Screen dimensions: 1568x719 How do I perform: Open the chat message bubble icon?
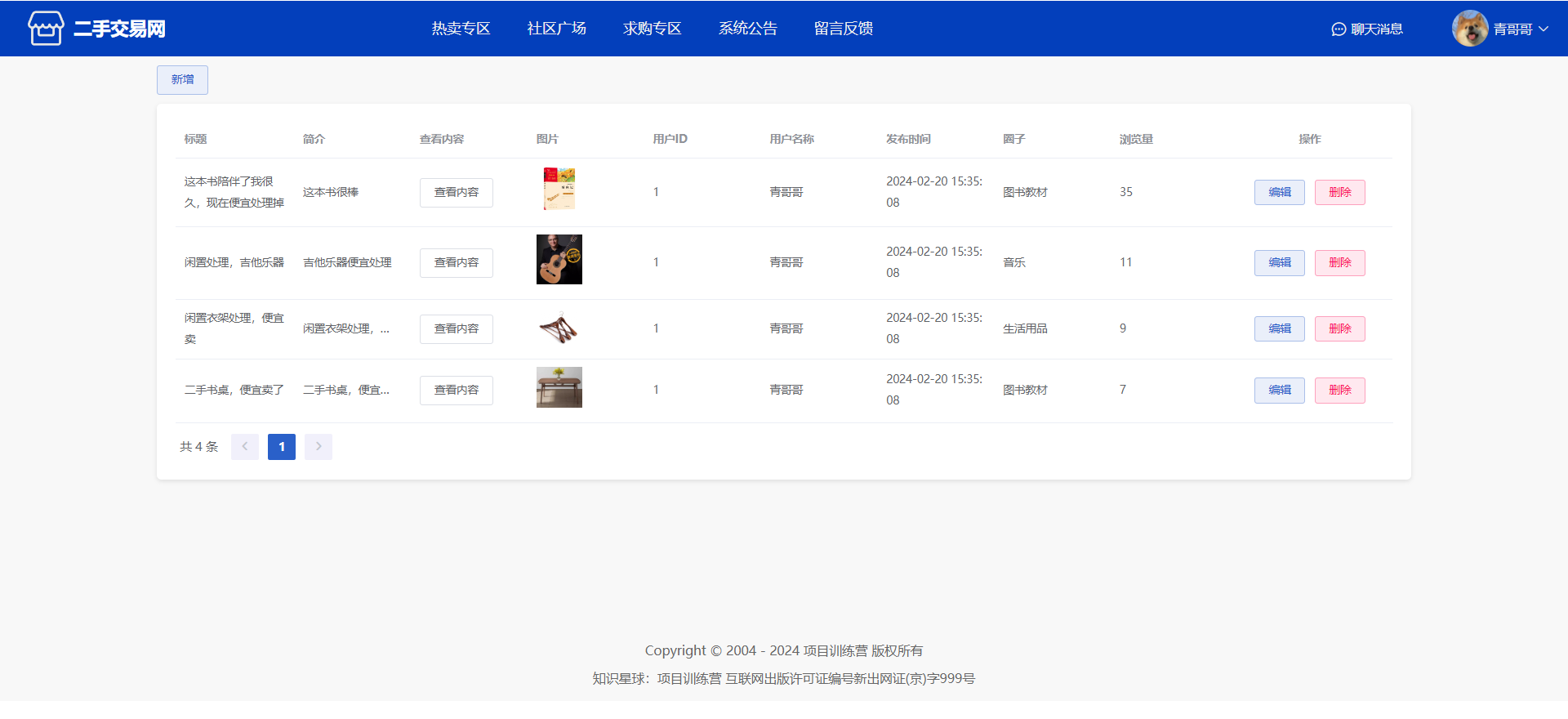(1339, 29)
